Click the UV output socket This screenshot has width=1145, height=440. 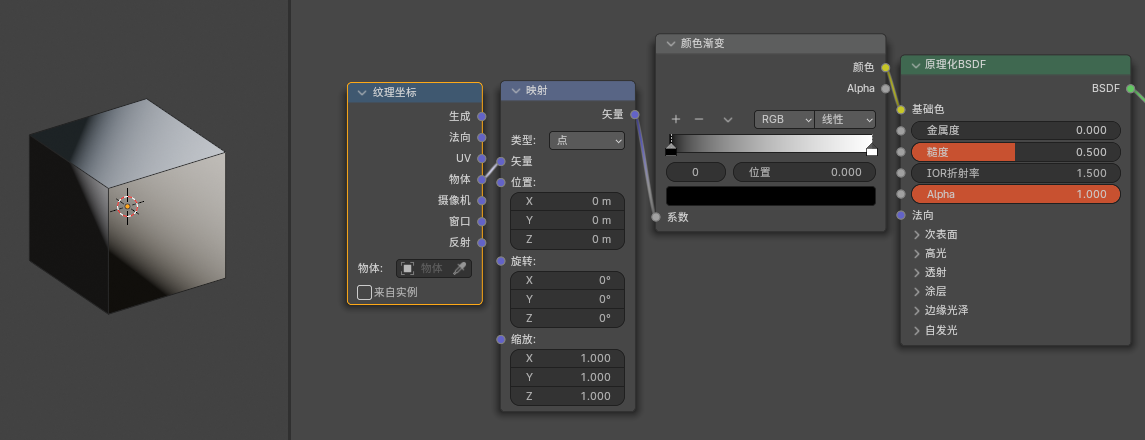click(x=482, y=158)
